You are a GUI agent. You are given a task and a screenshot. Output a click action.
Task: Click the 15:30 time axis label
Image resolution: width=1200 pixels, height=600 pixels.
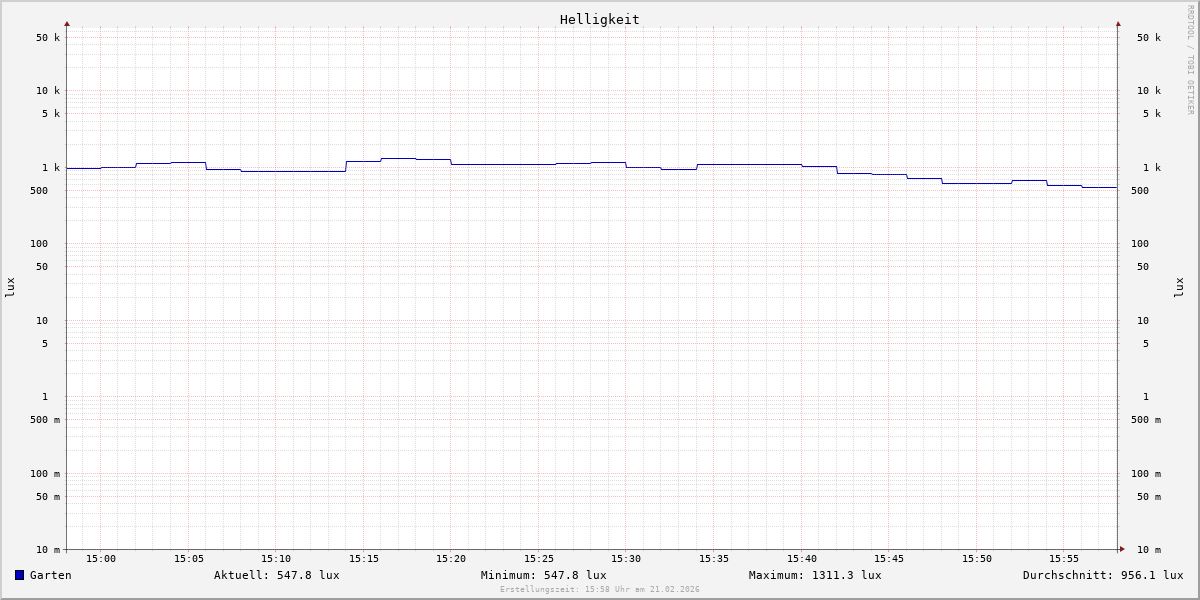click(626, 558)
